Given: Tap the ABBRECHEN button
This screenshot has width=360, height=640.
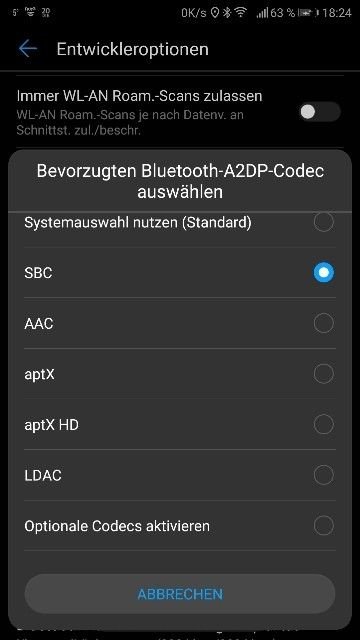Looking at the screenshot, I should tap(180, 594).
